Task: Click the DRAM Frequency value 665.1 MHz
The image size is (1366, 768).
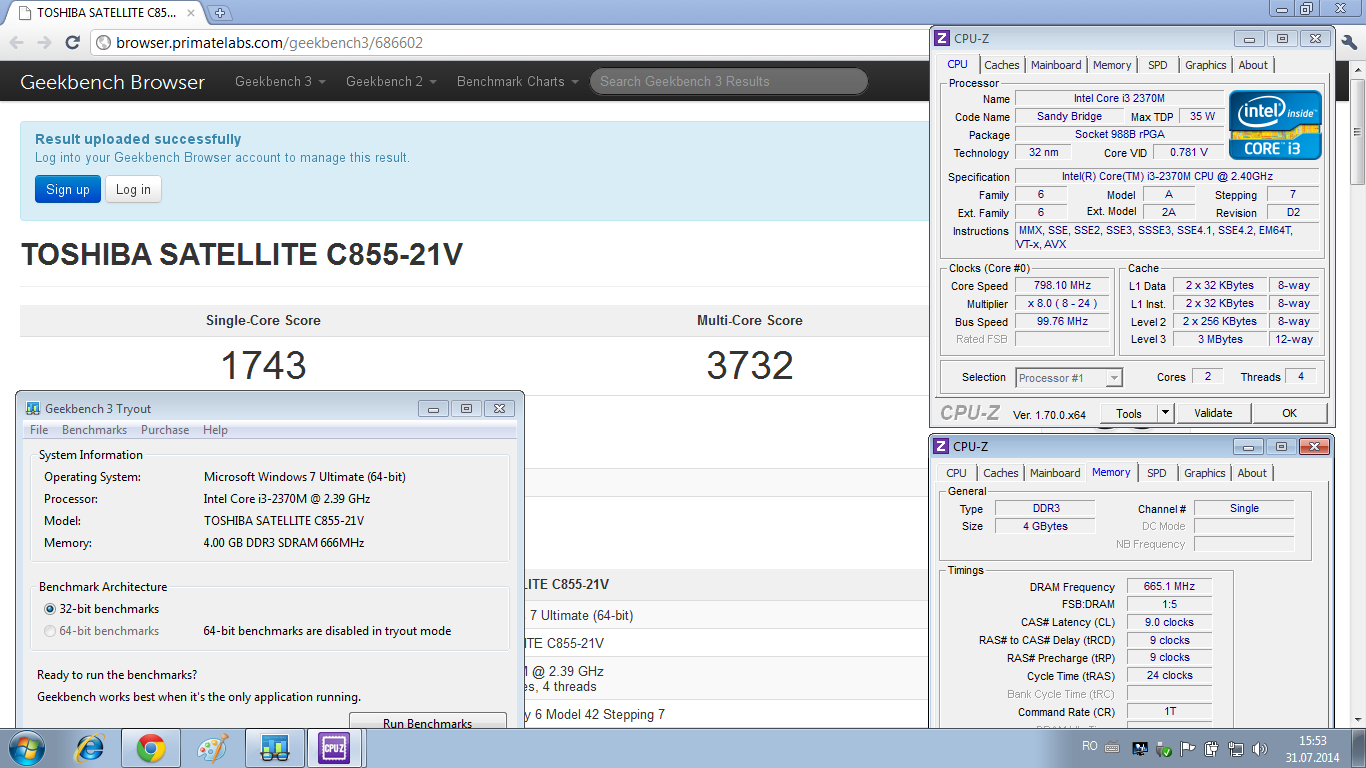Action: (x=1169, y=587)
